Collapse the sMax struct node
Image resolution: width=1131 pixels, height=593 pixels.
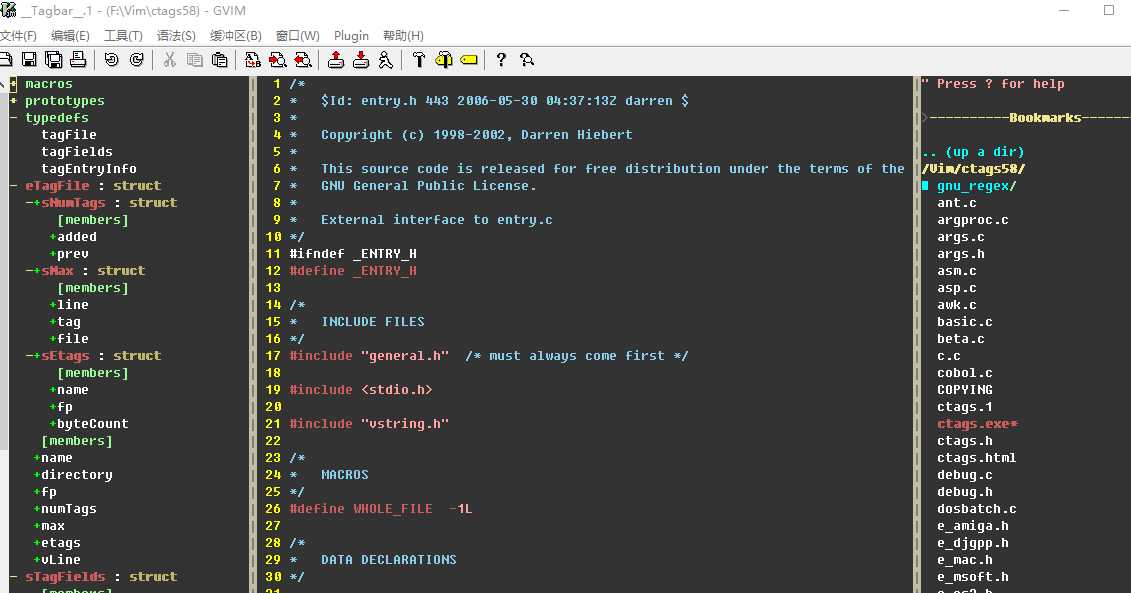[x=30, y=271]
